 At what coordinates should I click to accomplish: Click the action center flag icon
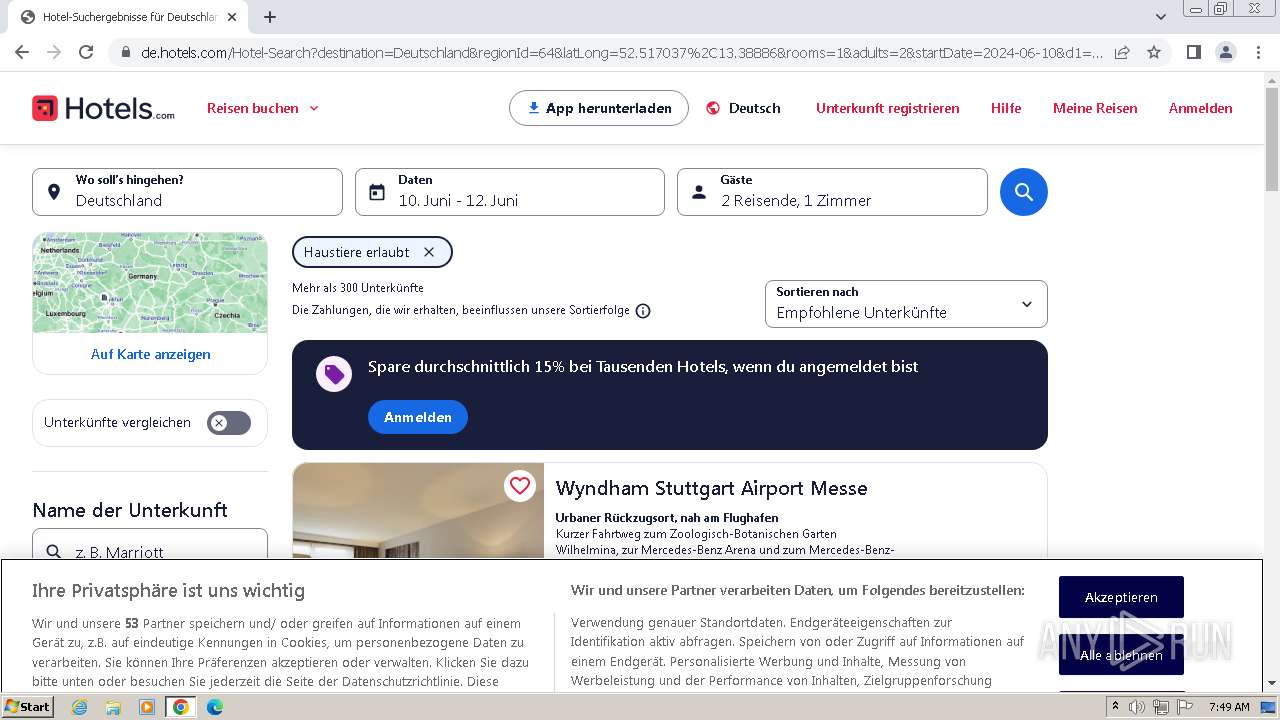1185,707
